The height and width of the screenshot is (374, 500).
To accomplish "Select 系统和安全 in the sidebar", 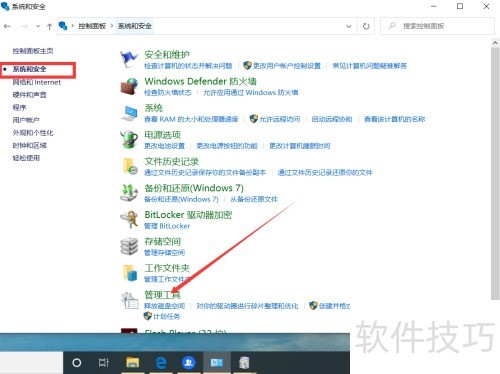I will pos(29,69).
